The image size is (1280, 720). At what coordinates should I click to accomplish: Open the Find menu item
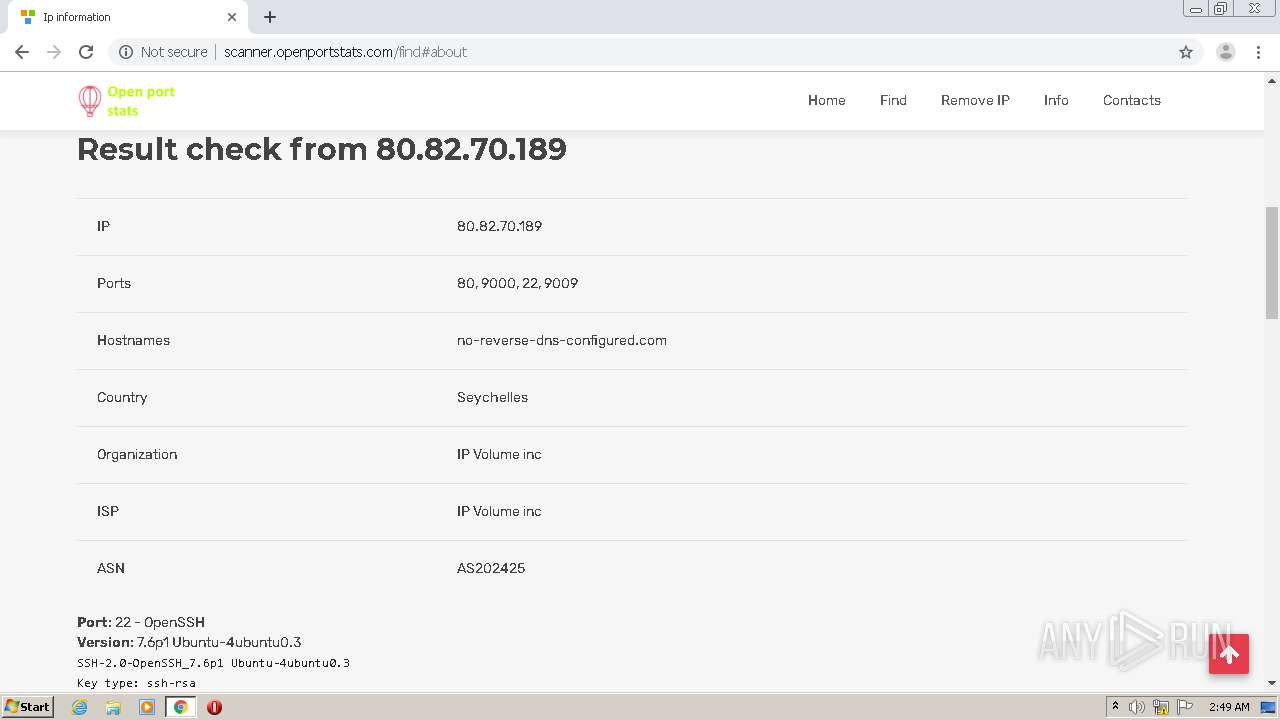tap(893, 100)
